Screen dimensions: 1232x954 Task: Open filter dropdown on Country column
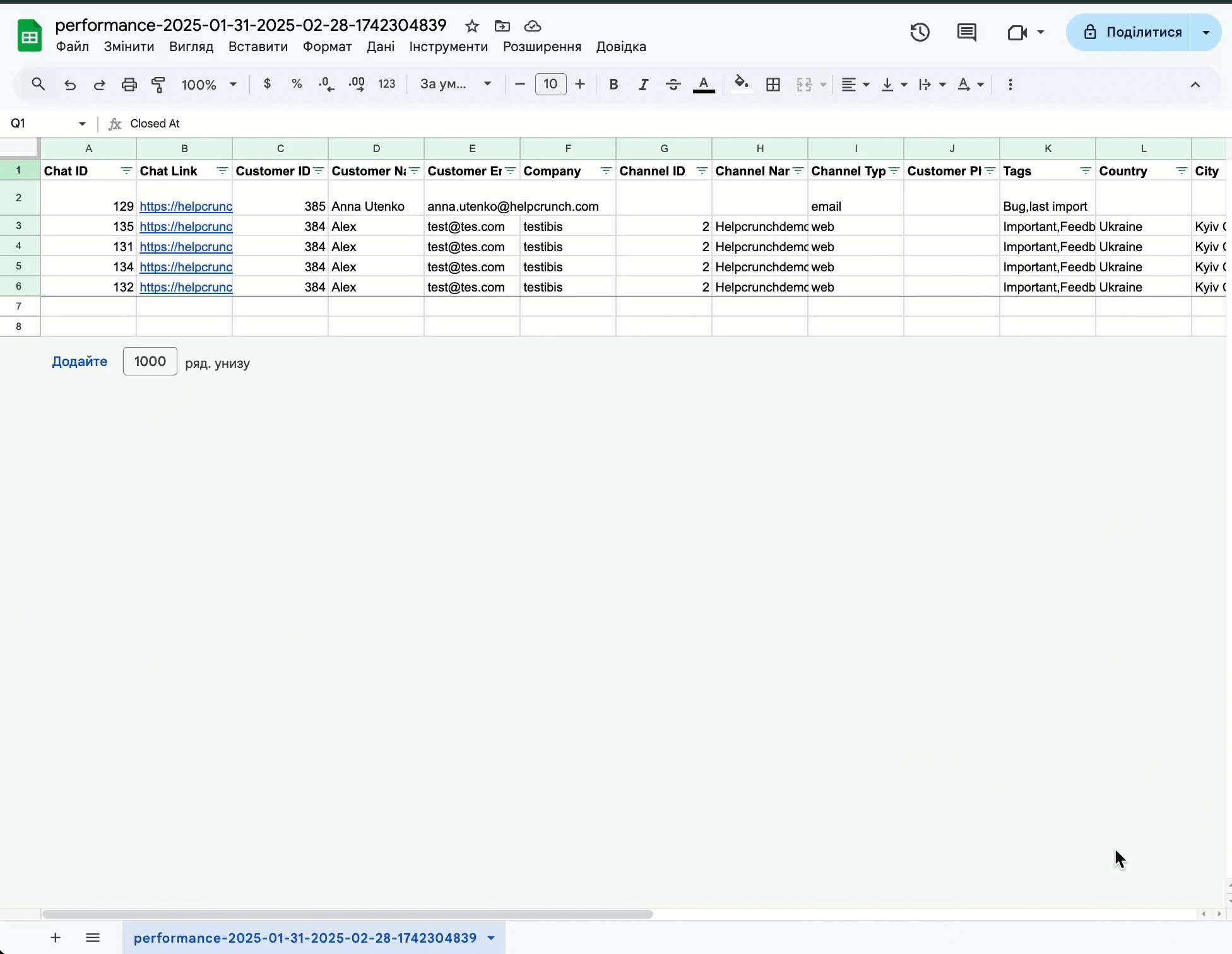[x=1182, y=171]
